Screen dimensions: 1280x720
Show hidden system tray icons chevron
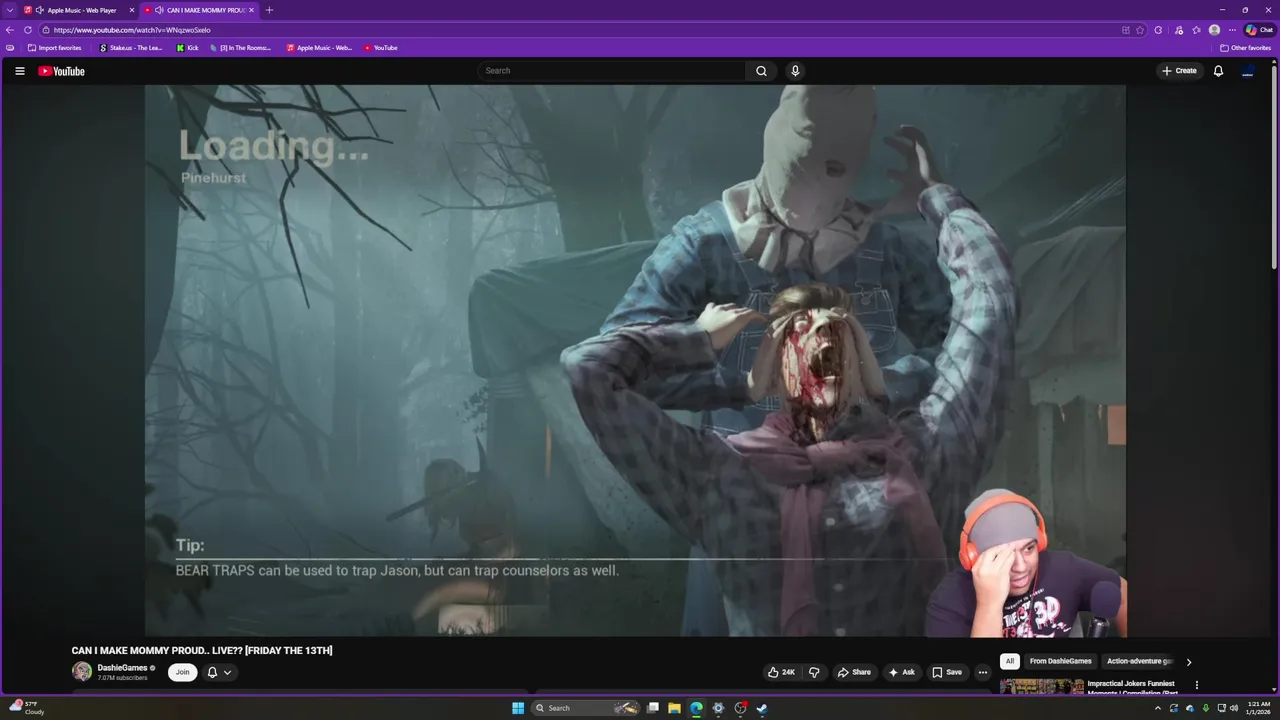click(x=1158, y=708)
